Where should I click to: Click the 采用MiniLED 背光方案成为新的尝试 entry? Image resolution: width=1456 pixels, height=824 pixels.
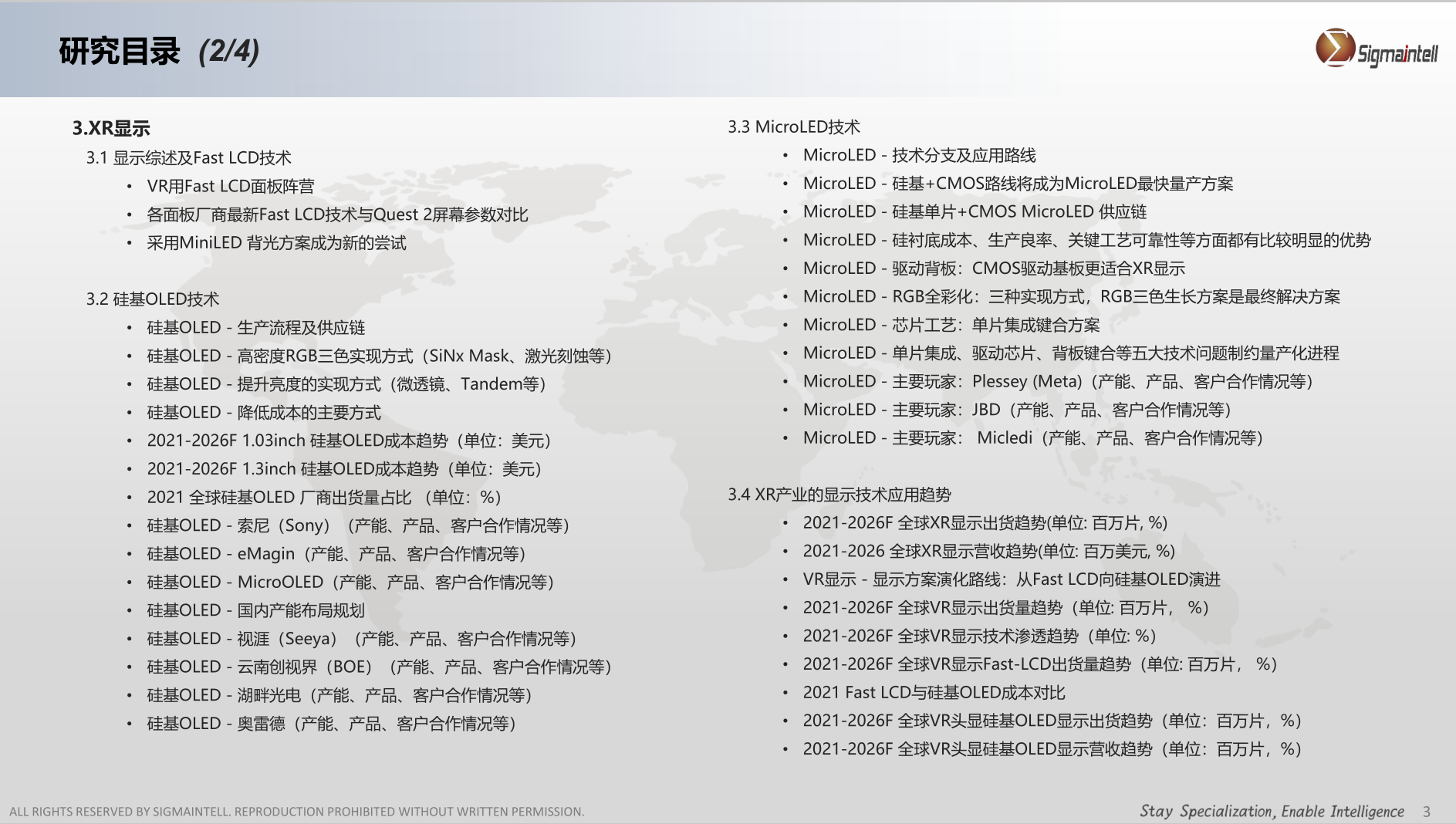(x=276, y=243)
